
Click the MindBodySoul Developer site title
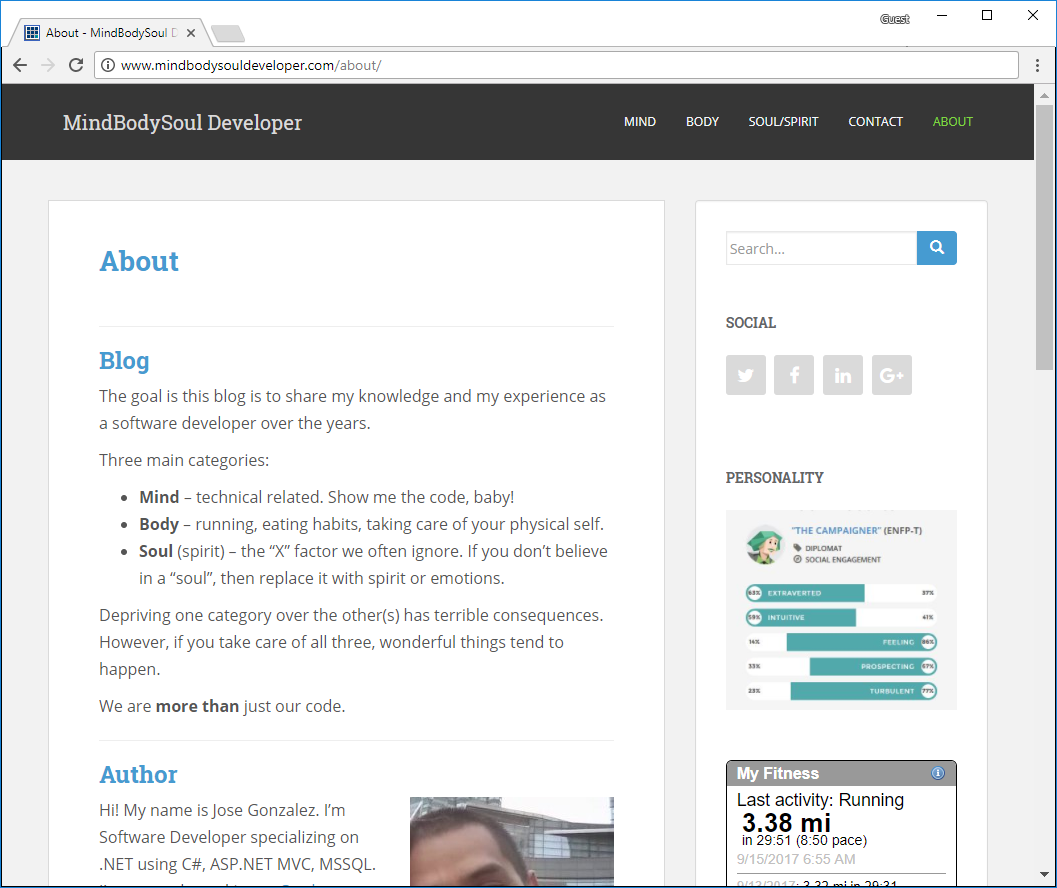[x=182, y=123]
